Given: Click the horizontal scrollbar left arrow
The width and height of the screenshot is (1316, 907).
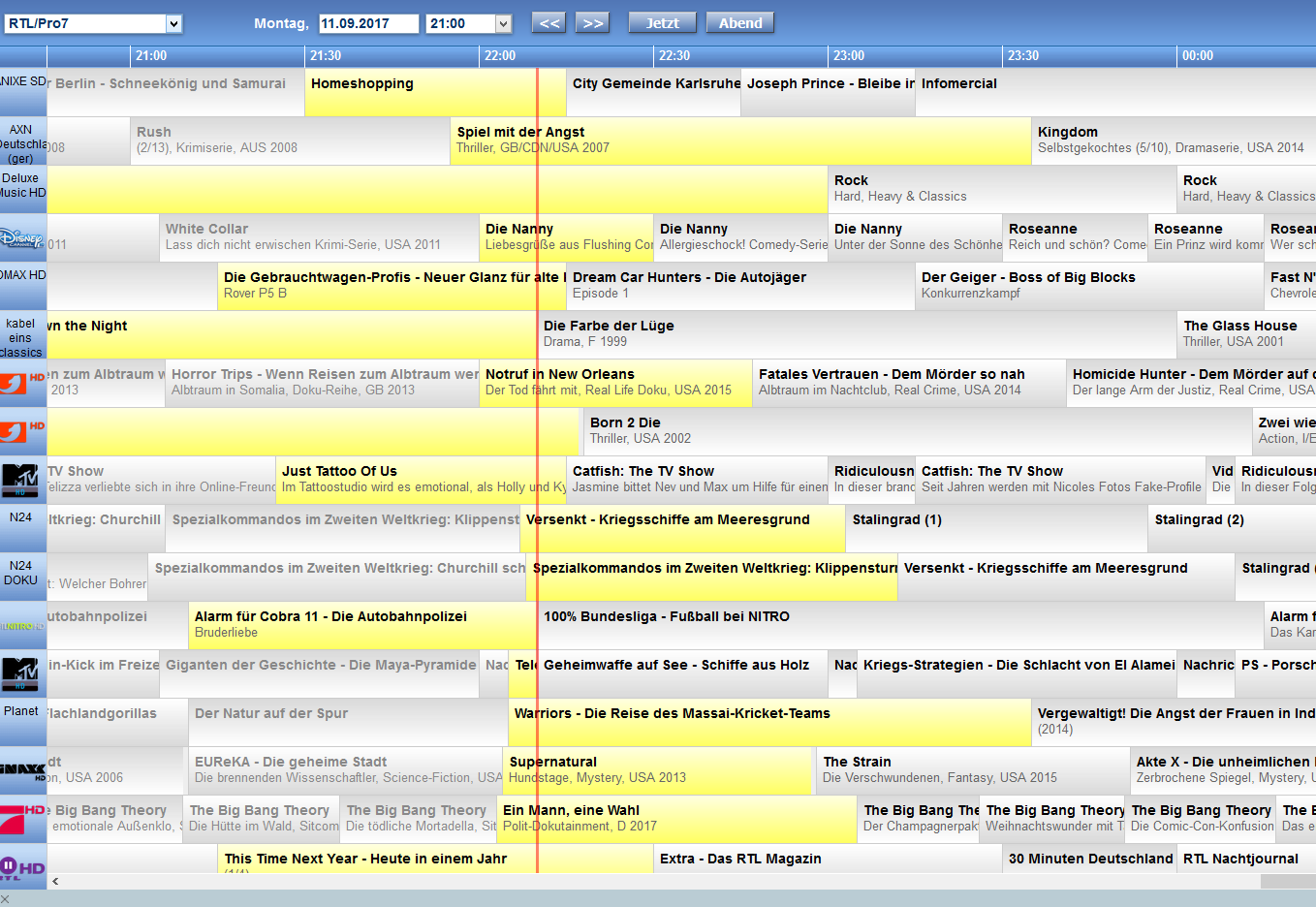Looking at the screenshot, I should 55,881.
